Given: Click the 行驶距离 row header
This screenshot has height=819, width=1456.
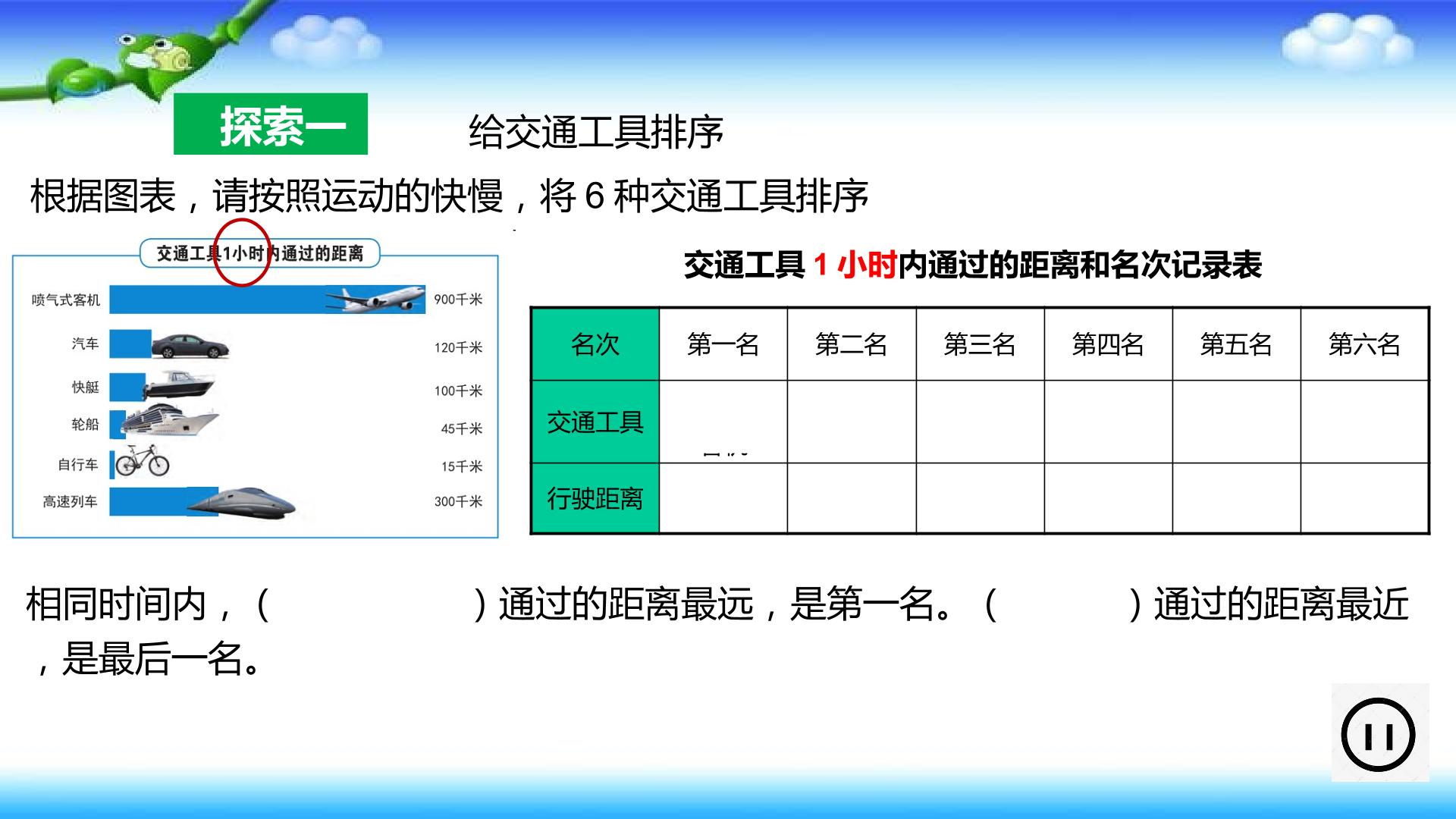Looking at the screenshot, I should (595, 498).
